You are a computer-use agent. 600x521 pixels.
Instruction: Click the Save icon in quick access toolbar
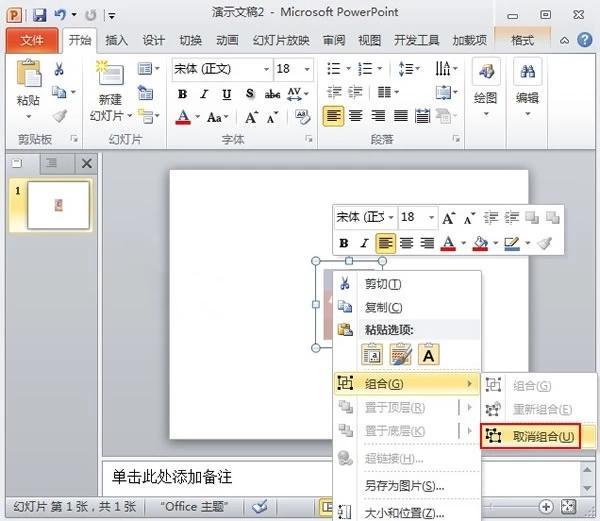39,15
